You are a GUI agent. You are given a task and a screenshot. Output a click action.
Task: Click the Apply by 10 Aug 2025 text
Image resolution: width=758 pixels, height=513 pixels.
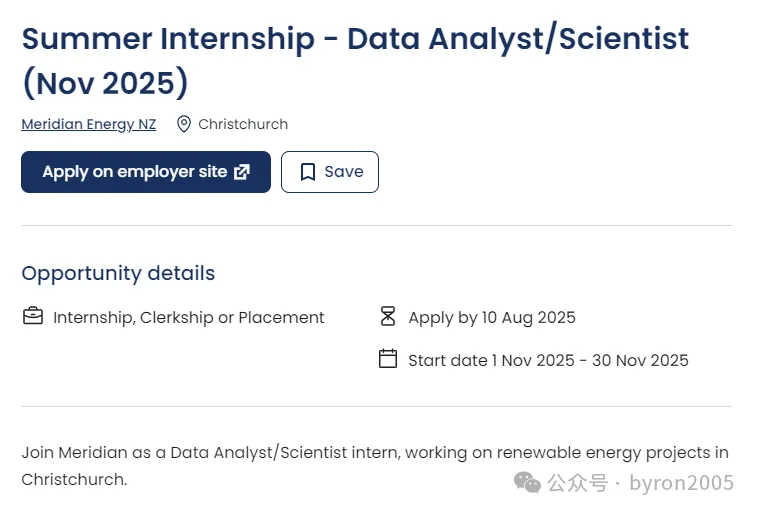(492, 318)
